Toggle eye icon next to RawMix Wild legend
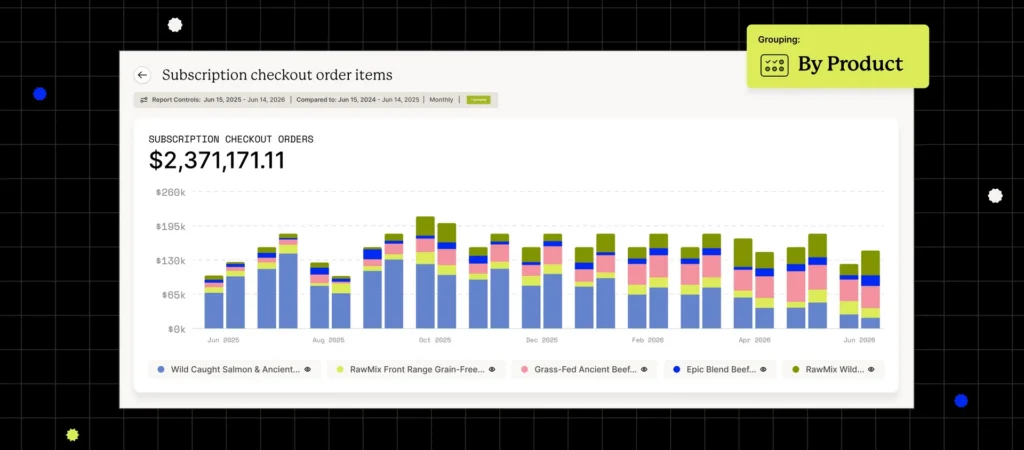 pos(871,370)
